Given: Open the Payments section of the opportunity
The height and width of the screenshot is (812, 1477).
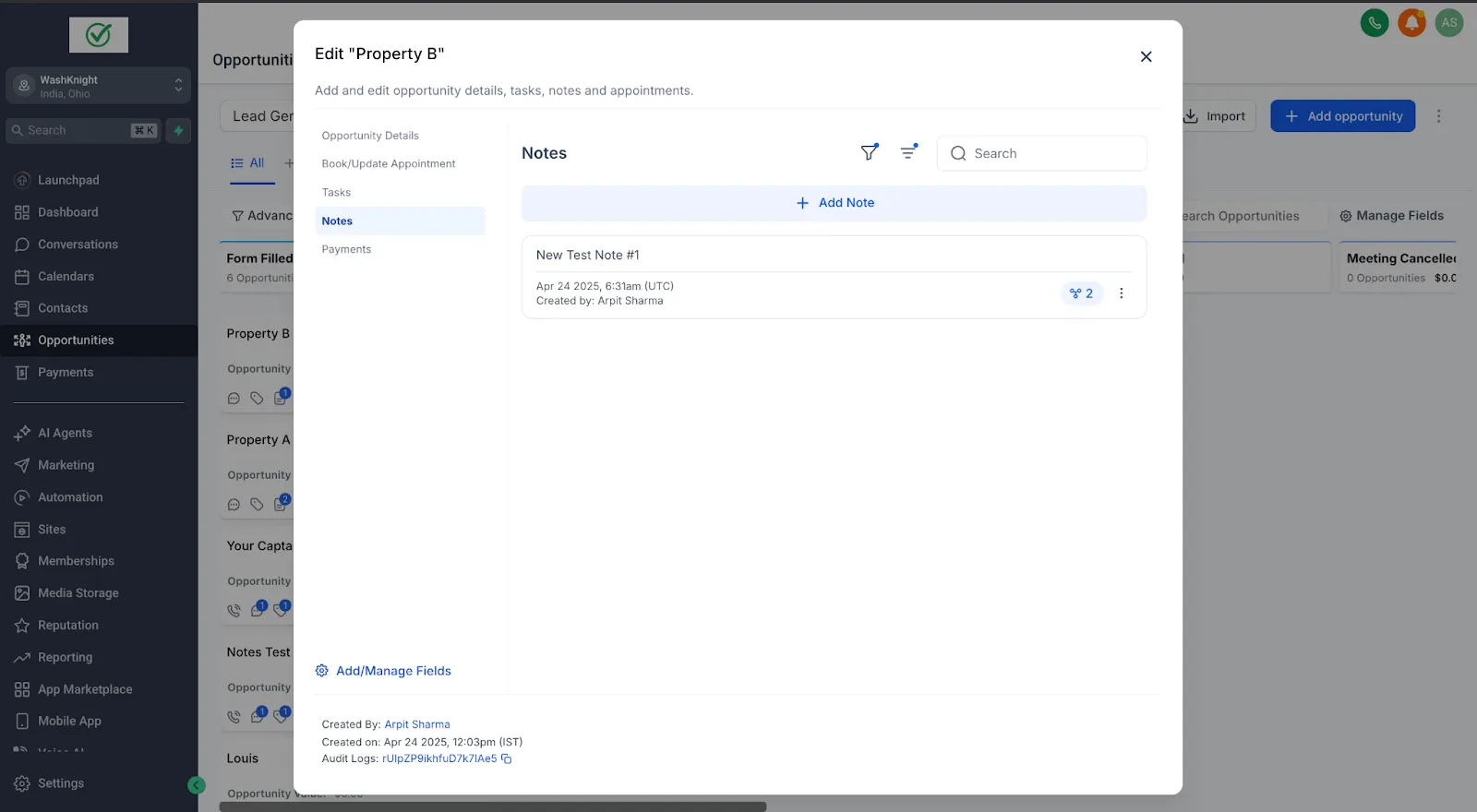Looking at the screenshot, I should tap(346, 249).
